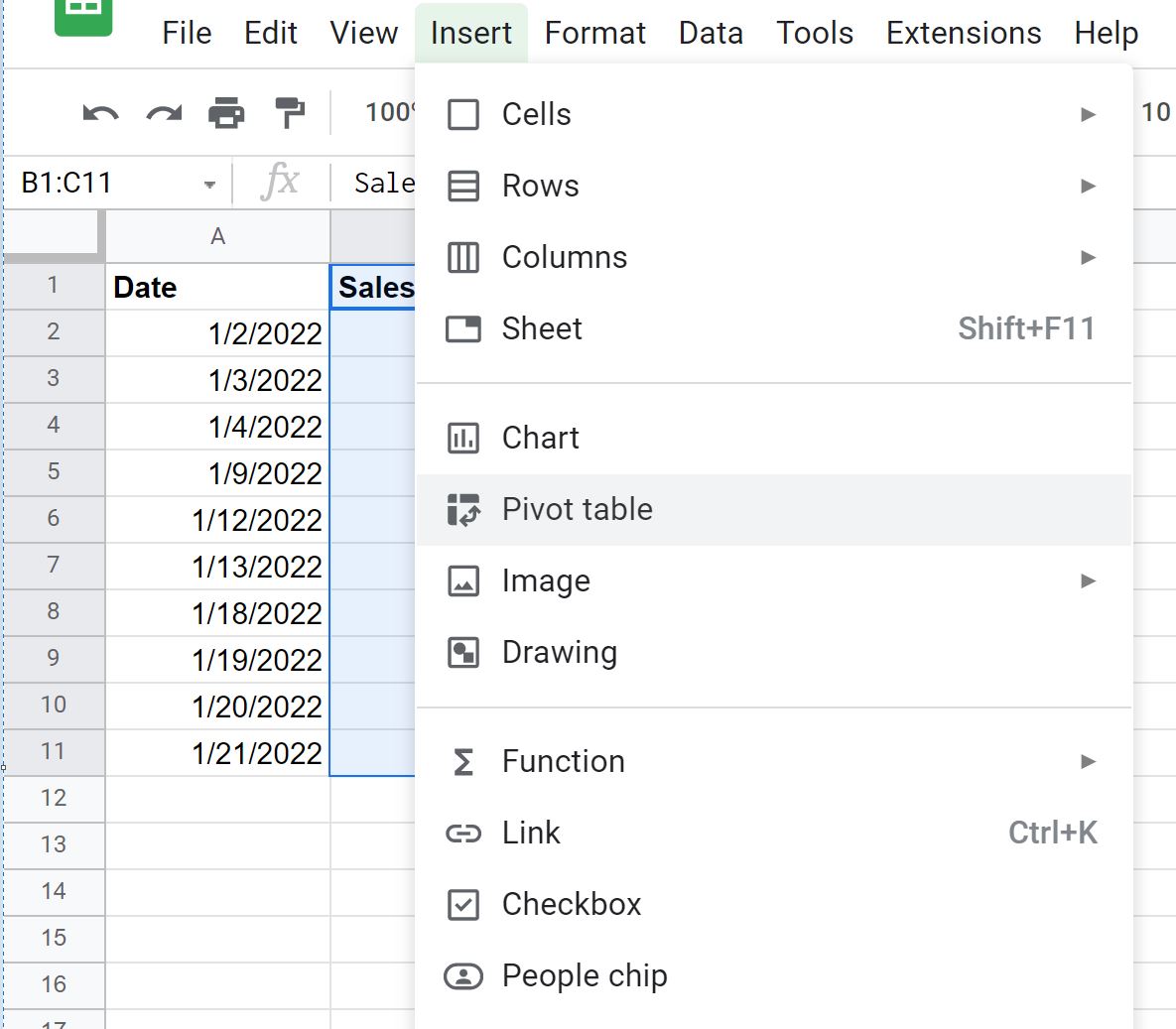Image resolution: width=1176 pixels, height=1029 pixels.
Task: Select row 1 header
Action: tap(54, 286)
